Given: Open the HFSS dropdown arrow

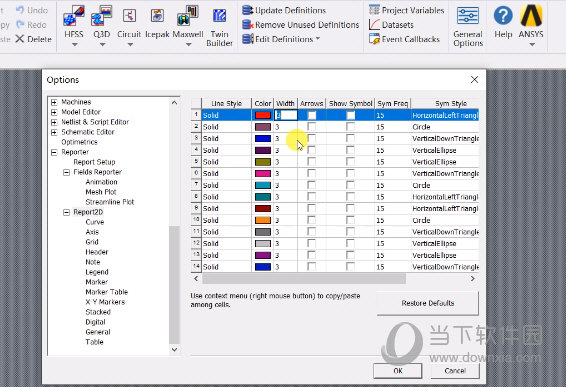Looking at the screenshot, I should 74,45.
